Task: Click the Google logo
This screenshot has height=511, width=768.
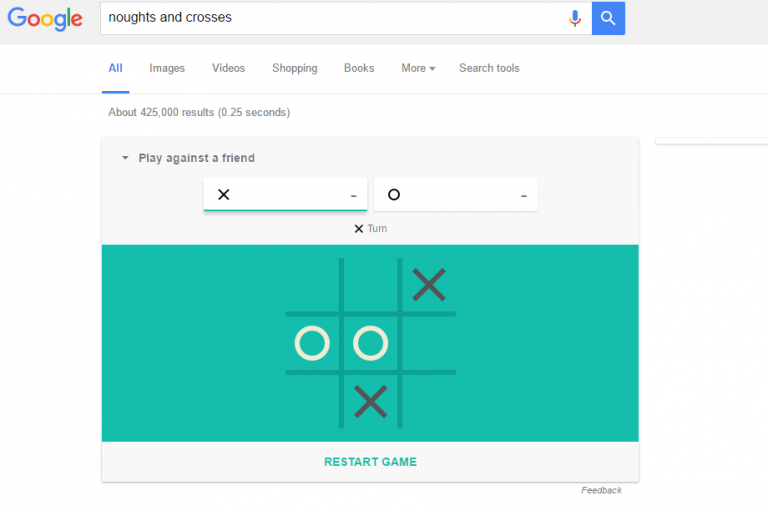Action: 45,19
